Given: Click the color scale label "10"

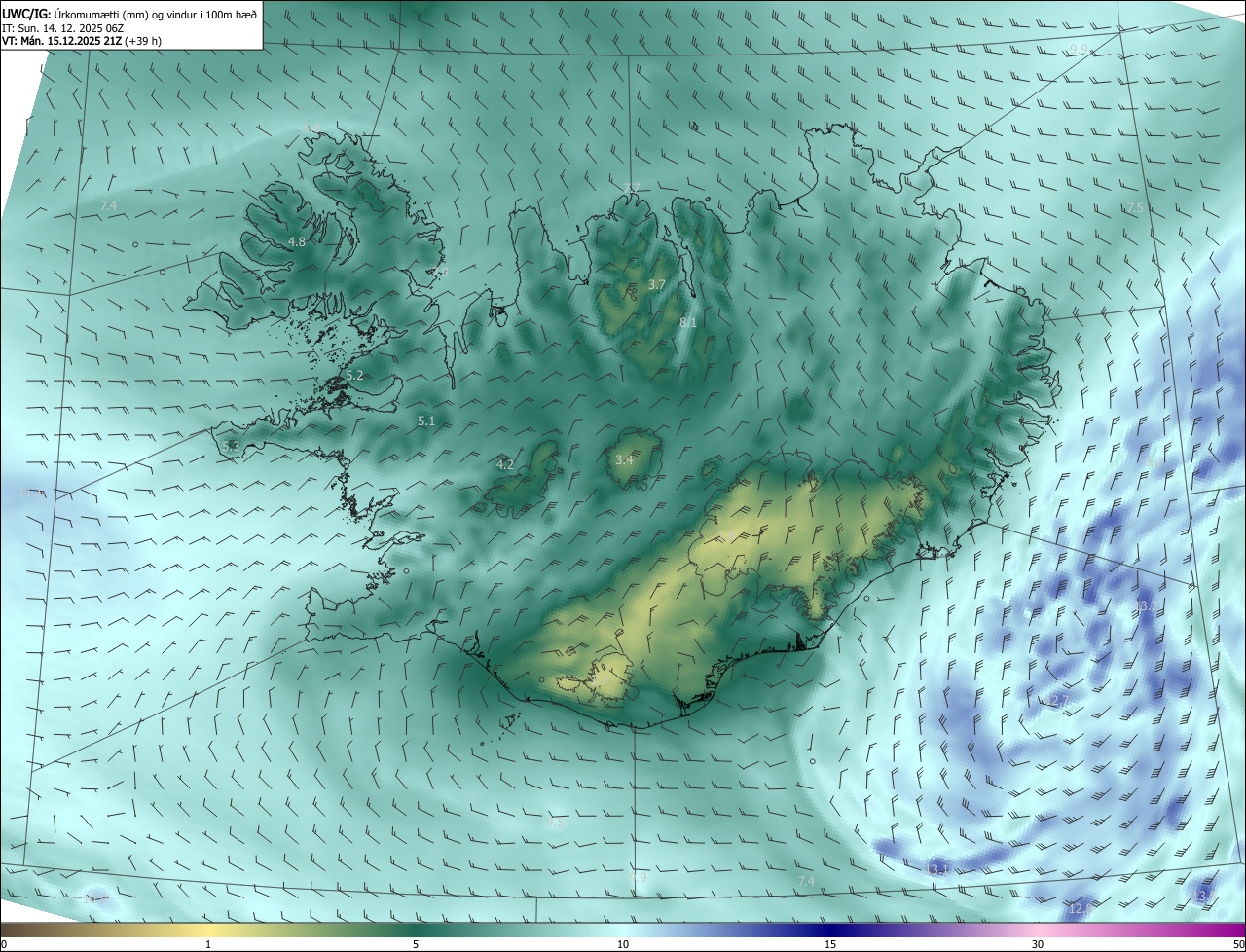Looking at the screenshot, I should 623,944.
